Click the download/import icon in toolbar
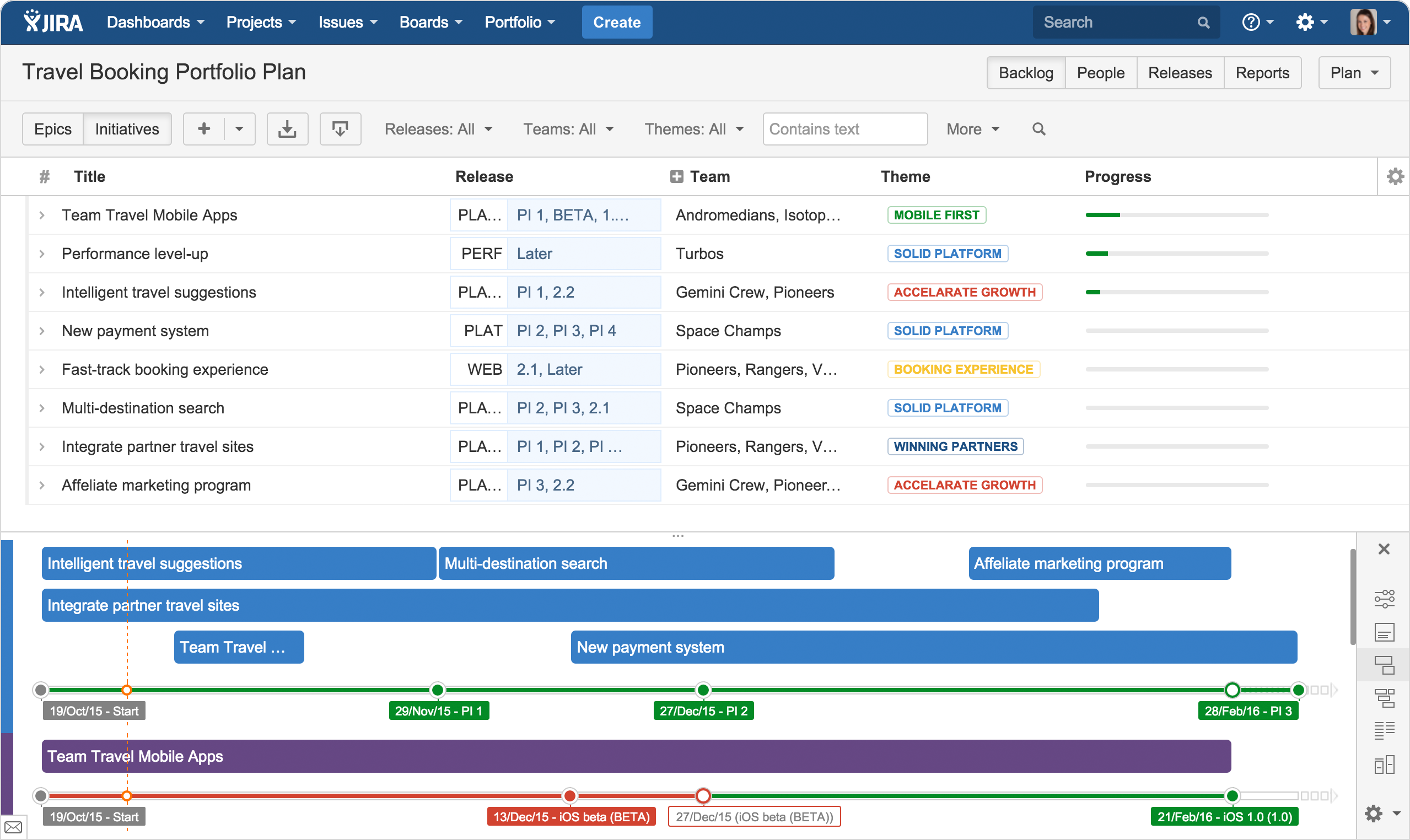1410x840 pixels. pyautogui.click(x=287, y=129)
